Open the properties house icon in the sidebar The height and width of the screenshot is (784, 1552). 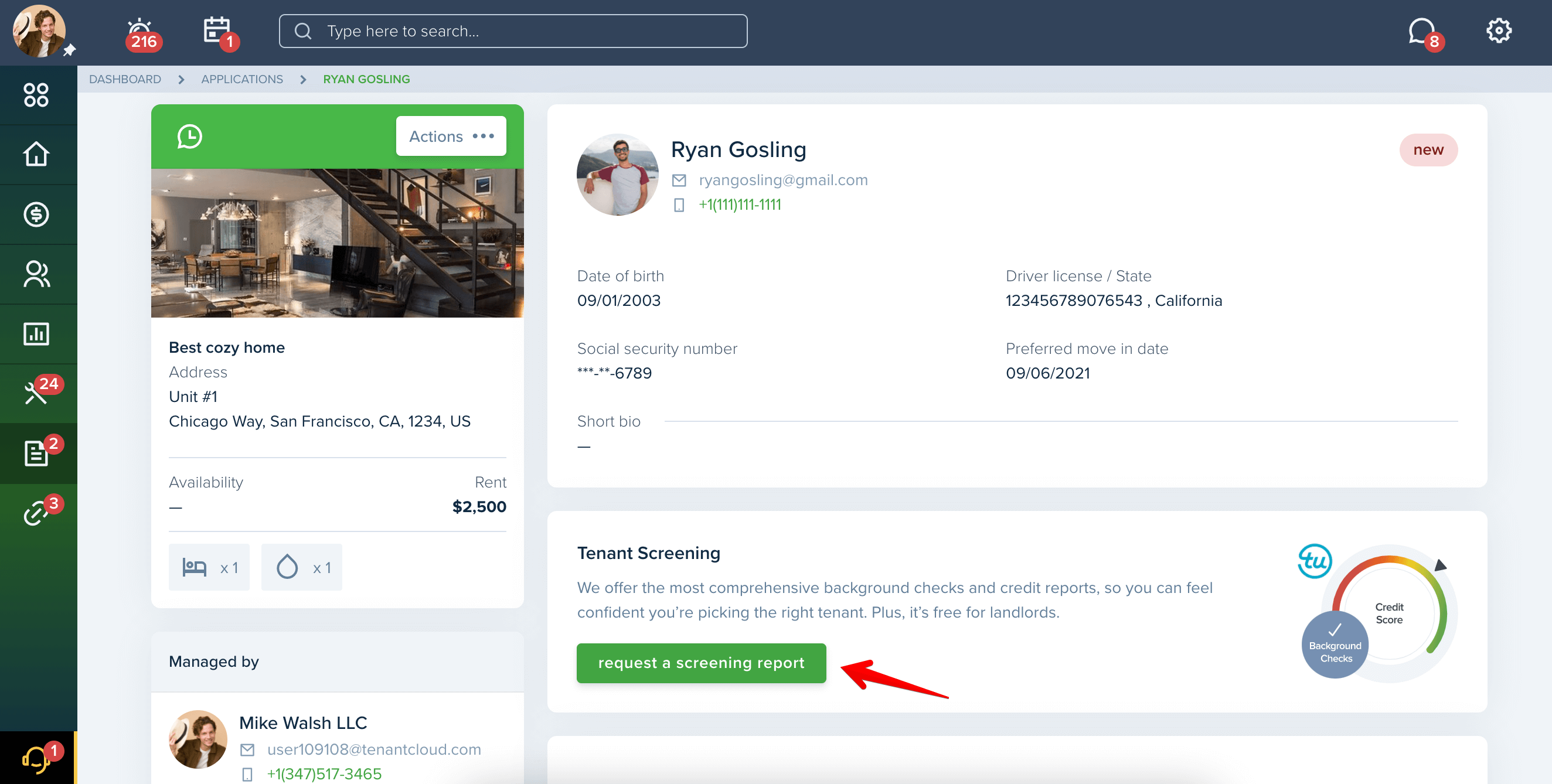click(x=36, y=154)
